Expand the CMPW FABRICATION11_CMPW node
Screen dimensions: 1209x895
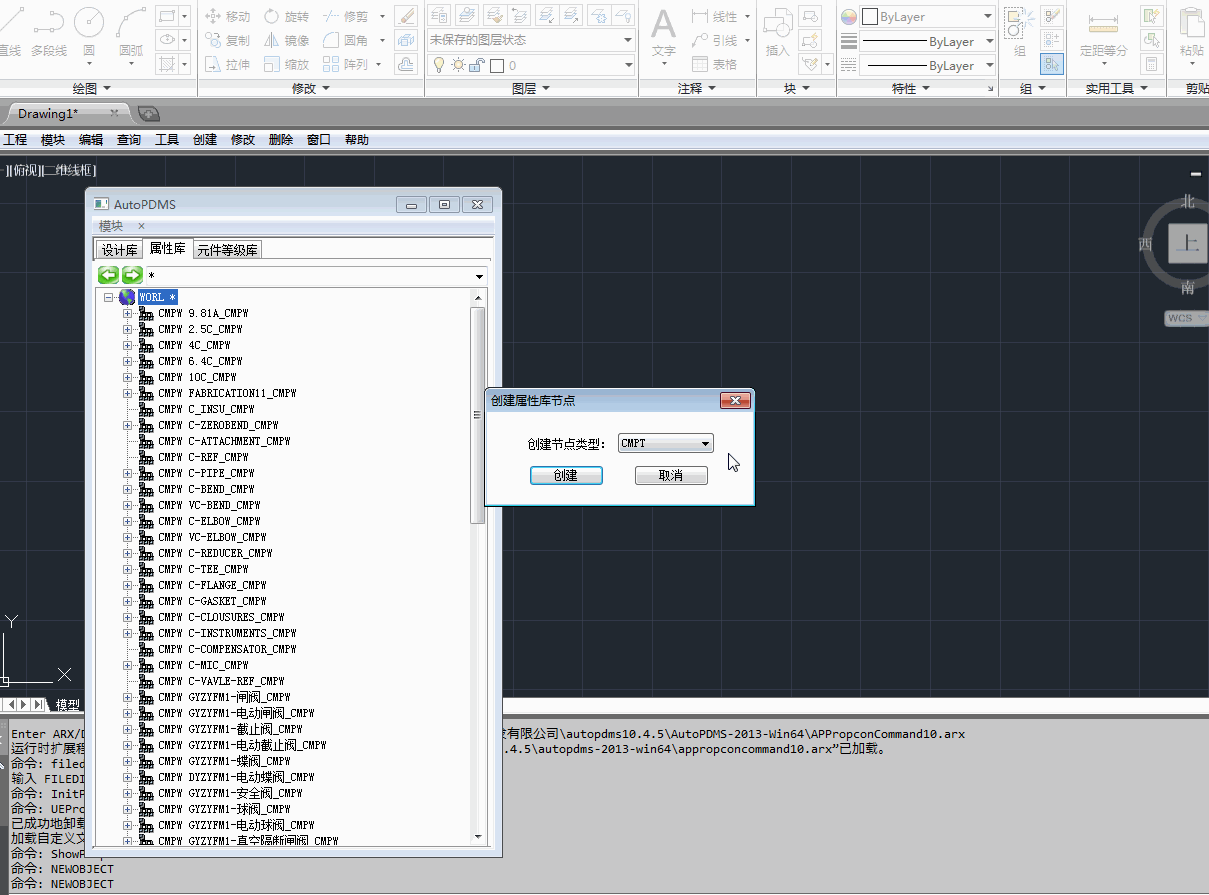pos(128,393)
